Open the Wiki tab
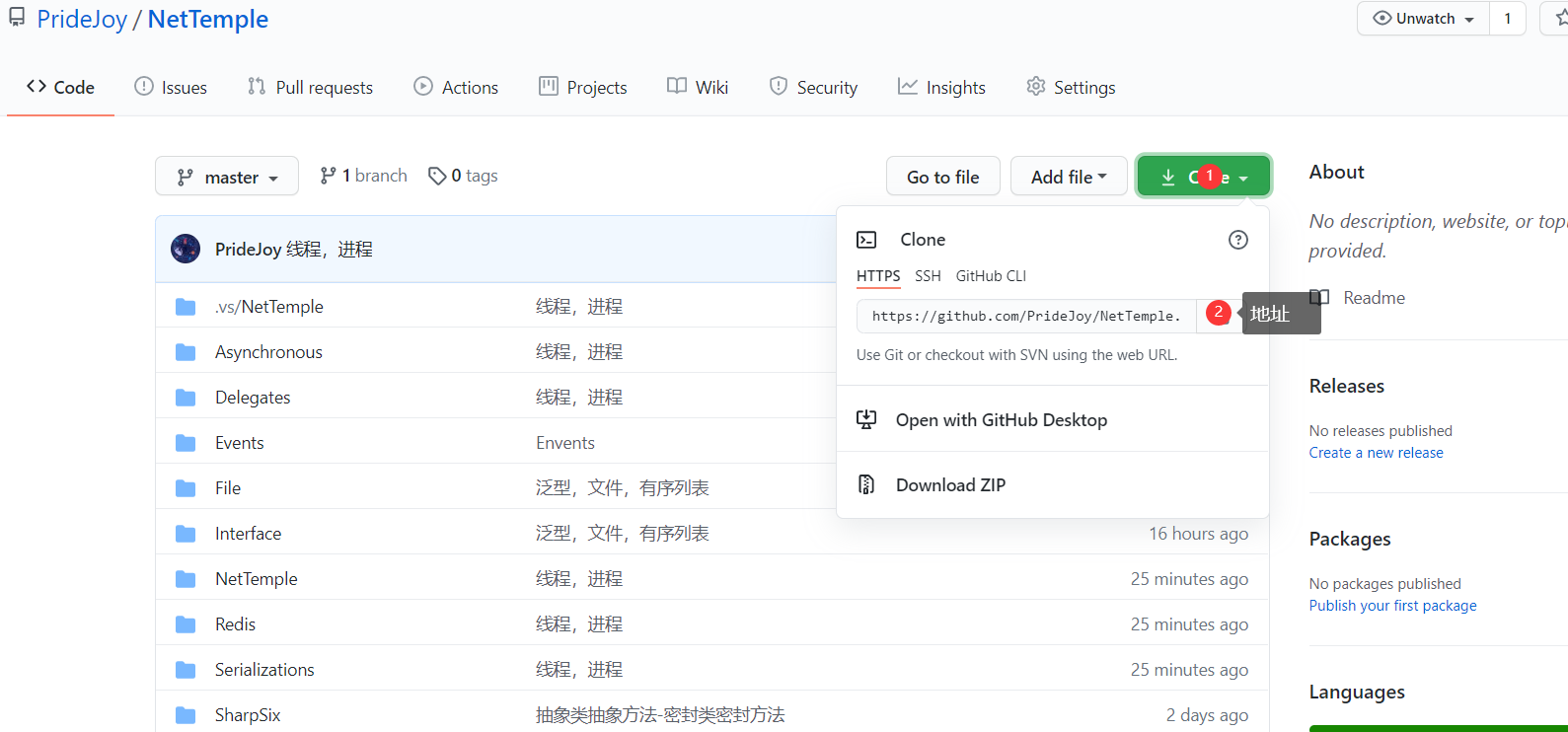 698,87
